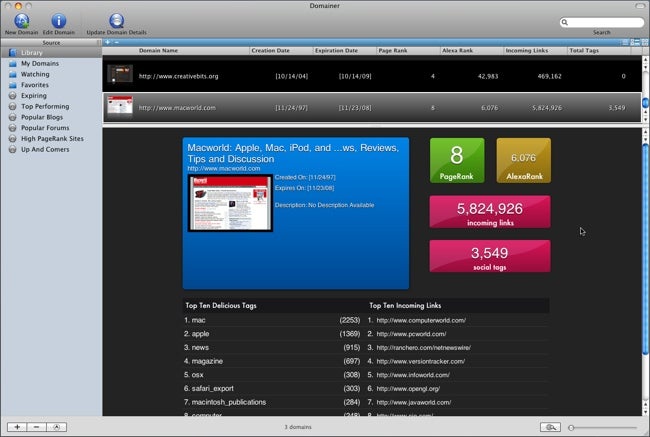Select High PageRank Sites smart list
The height and width of the screenshot is (437, 650).
pos(52,139)
